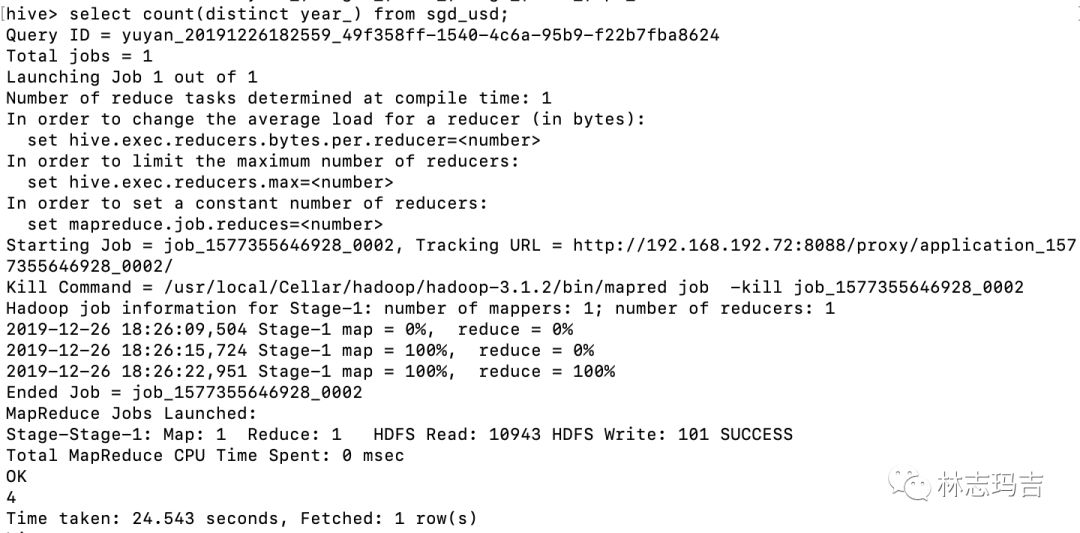Click the mapreduce.job.reduces setting line
The image size is (1080, 533).
click(205, 224)
